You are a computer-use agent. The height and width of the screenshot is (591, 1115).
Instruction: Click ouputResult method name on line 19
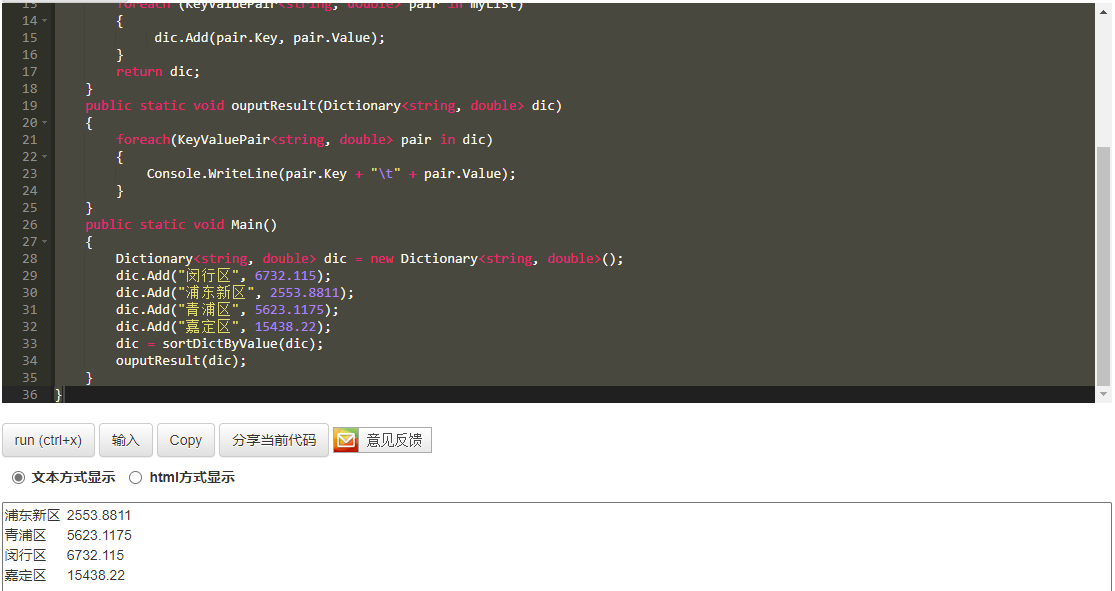pyautogui.click(x=274, y=106)
